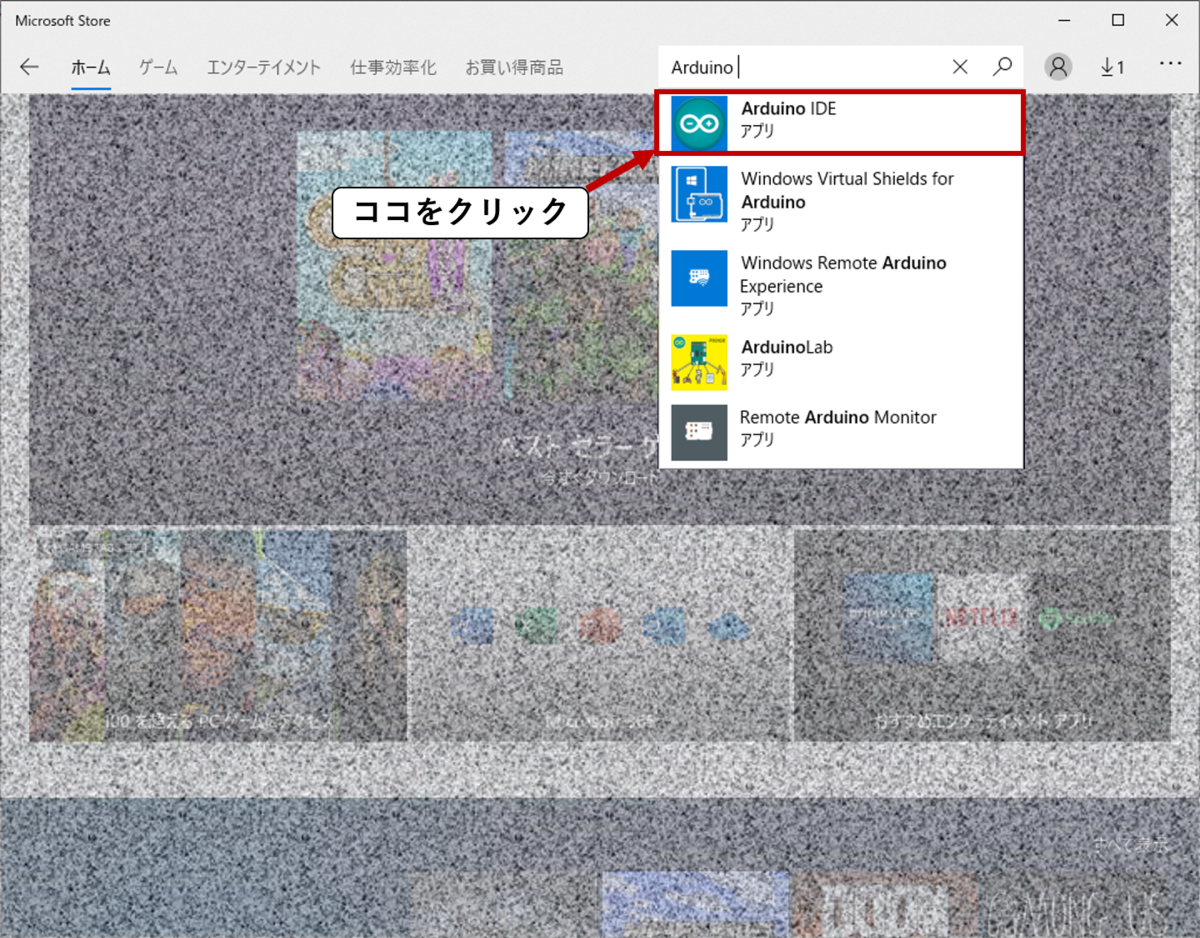
Task: View the downloads queue icon
Action: [x=1113, y=67]
